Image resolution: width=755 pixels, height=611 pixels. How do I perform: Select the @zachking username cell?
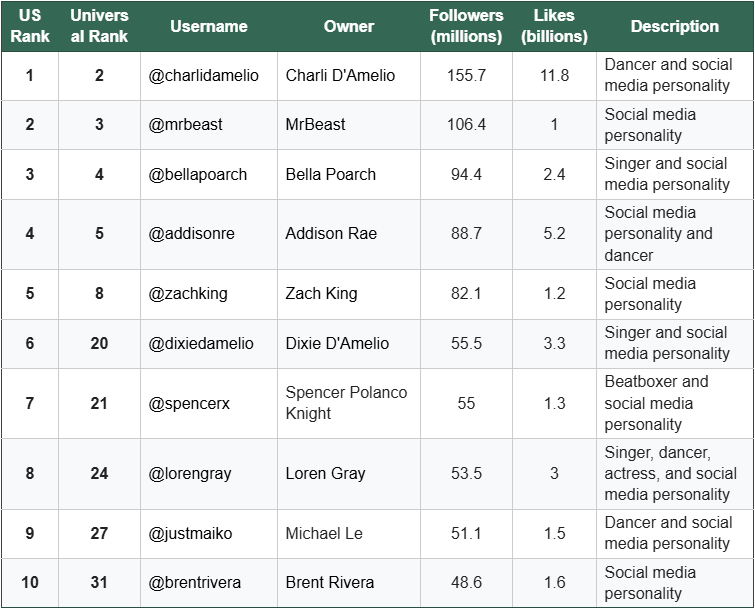pyautogui.click(x=208, y=294)
